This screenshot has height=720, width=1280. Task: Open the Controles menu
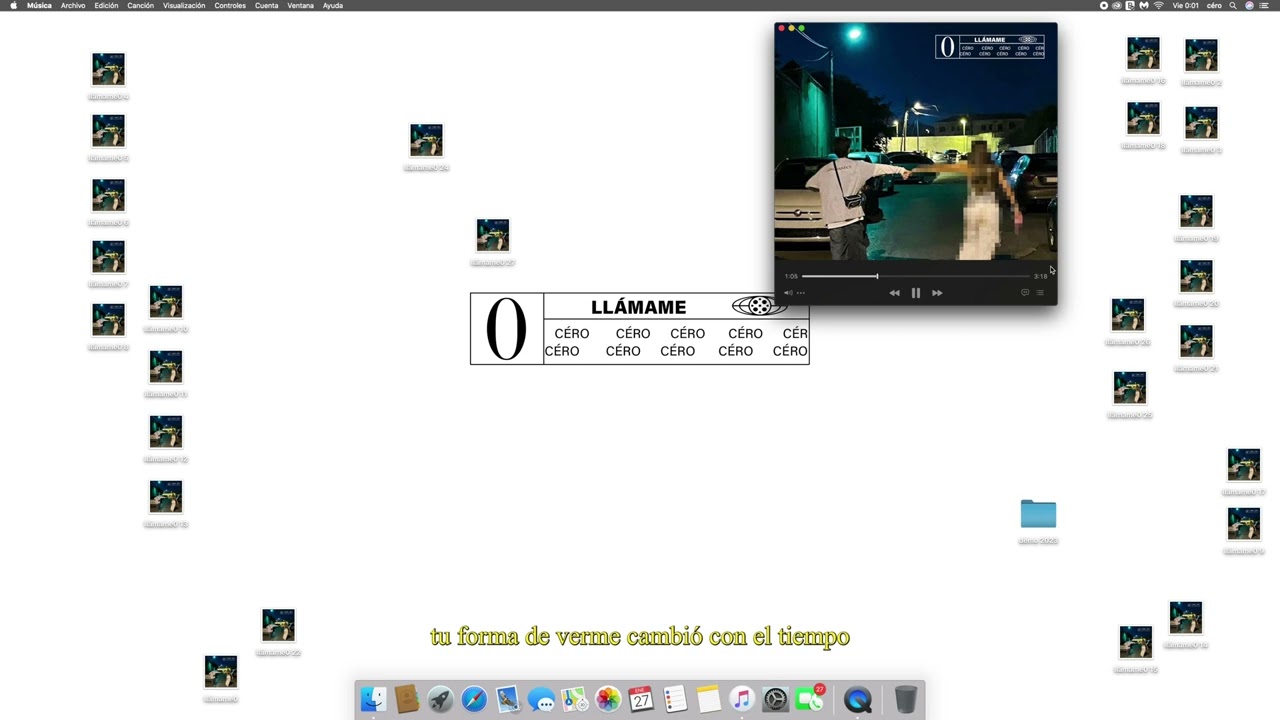point(230,5)
